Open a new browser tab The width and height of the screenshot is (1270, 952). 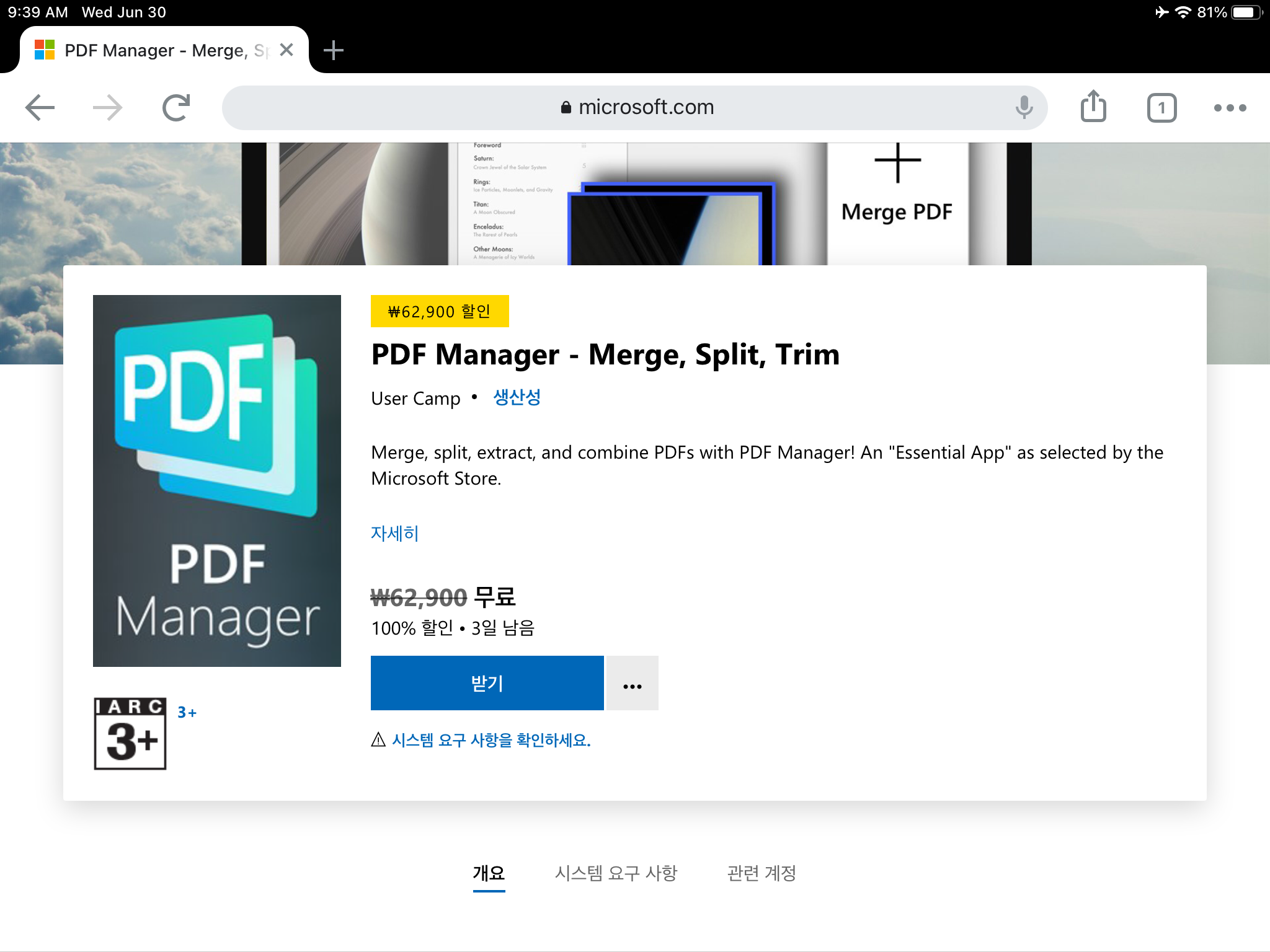click(x=334, y=50)
